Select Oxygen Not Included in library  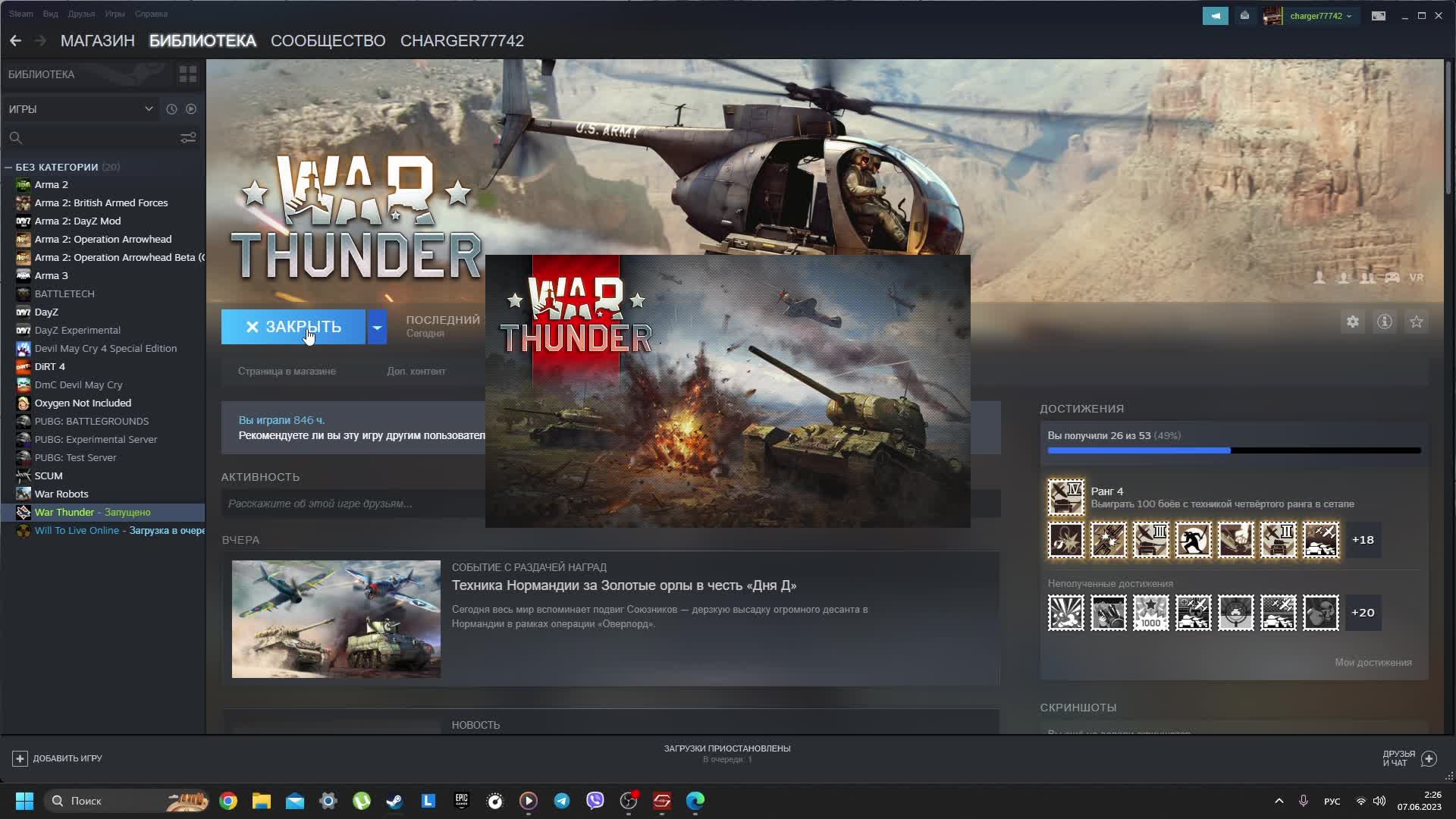[x=83, y=403]
